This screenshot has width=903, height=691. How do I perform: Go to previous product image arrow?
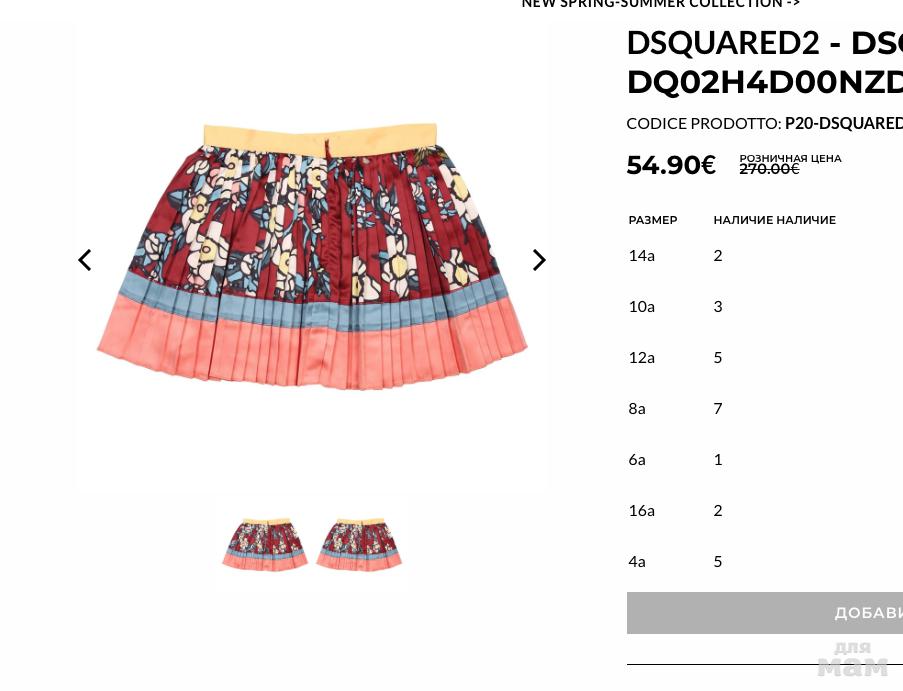(85, 260)
